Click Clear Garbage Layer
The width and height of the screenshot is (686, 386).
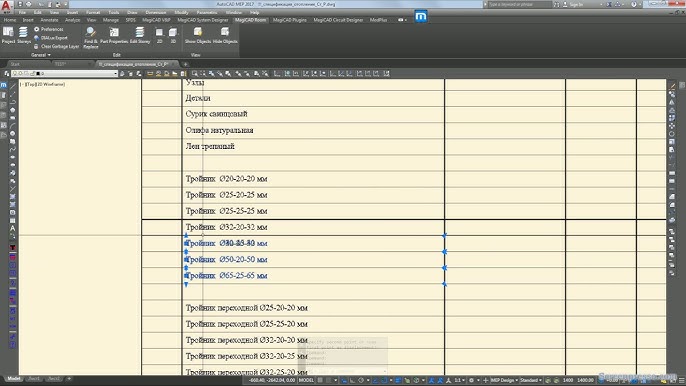56,46
